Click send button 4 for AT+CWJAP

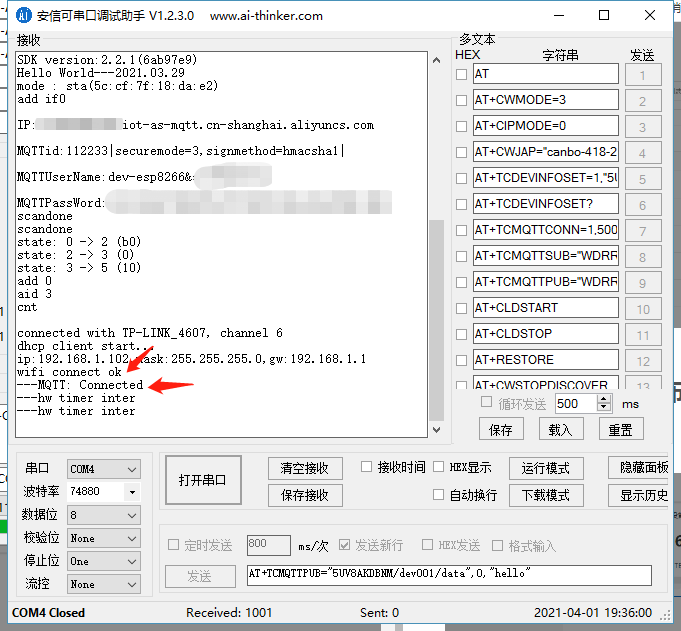click(x=643, y=153)
